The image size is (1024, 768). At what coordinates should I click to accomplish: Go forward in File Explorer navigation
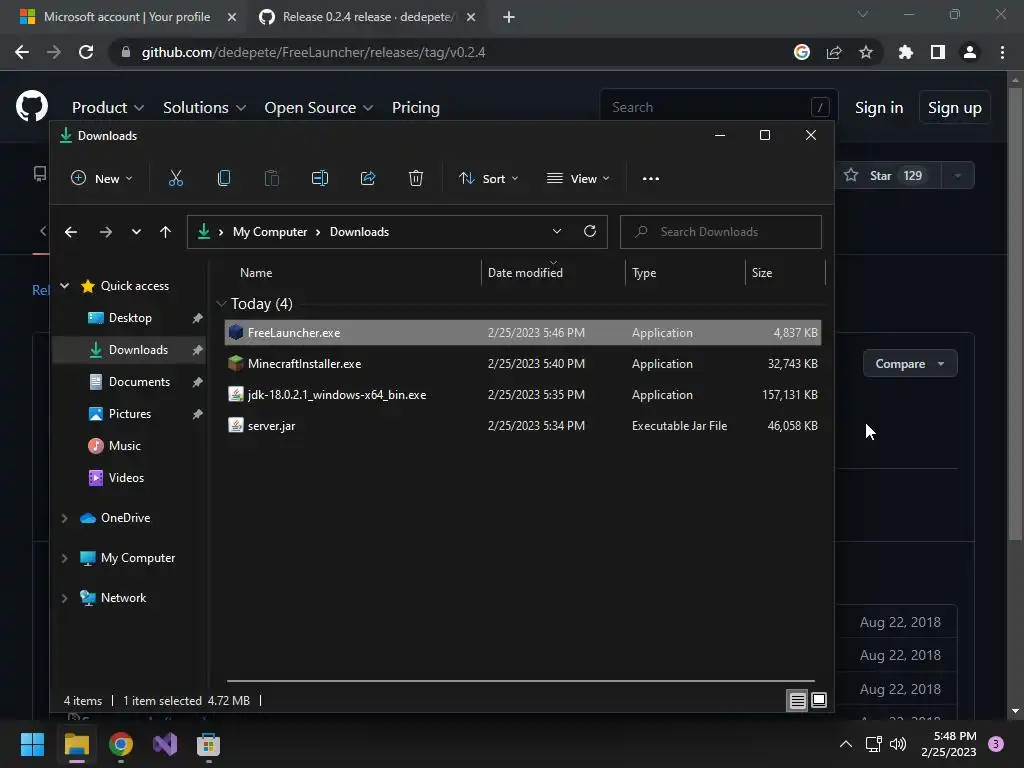pyautogui.click(x=105, y=232)
